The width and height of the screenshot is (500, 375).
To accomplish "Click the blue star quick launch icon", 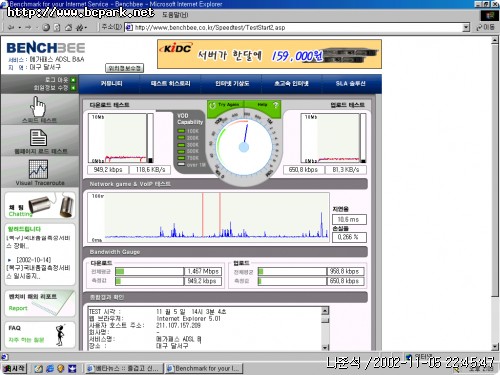I will point(72,368).
